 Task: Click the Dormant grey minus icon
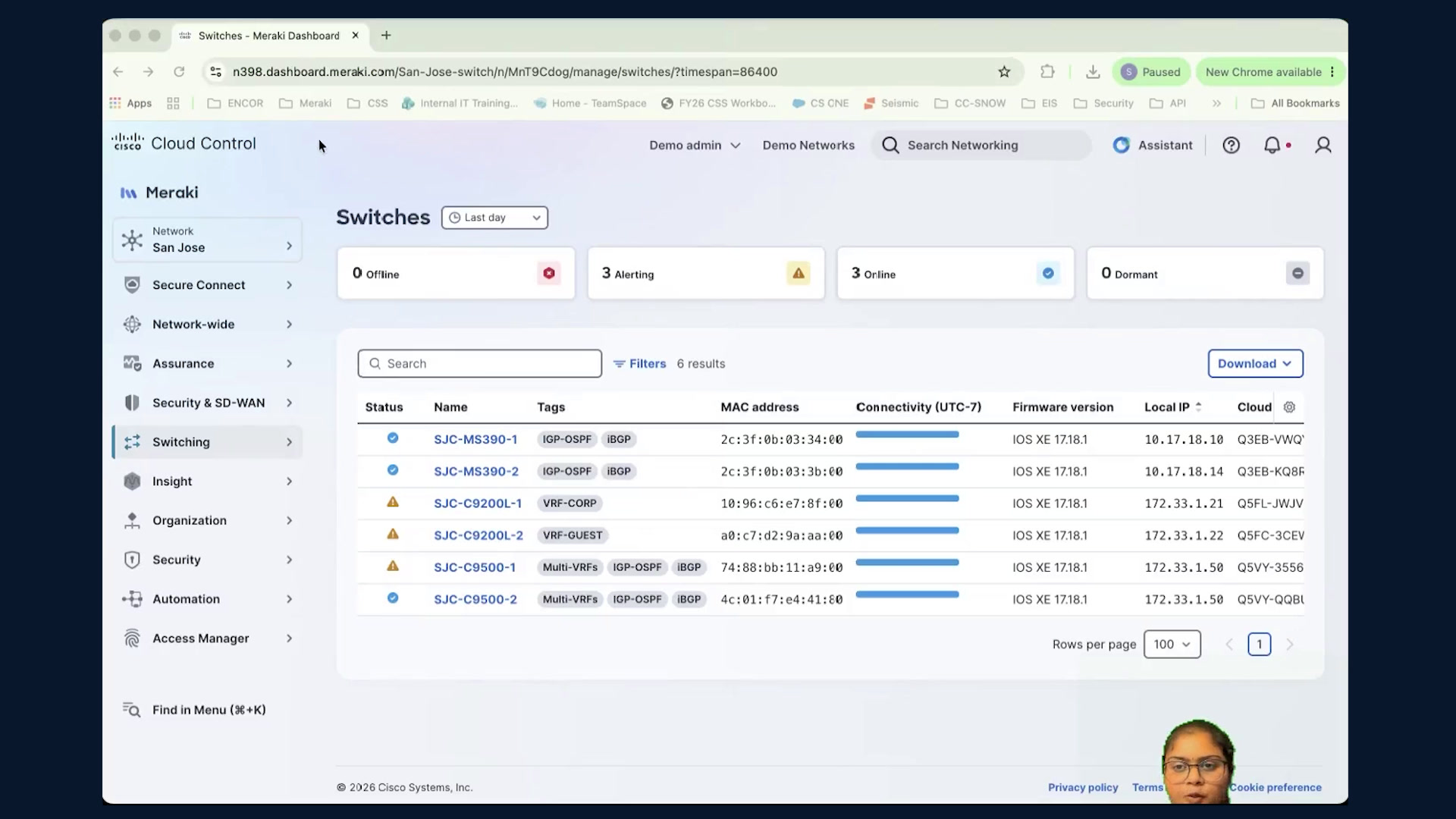[1298, 273]
